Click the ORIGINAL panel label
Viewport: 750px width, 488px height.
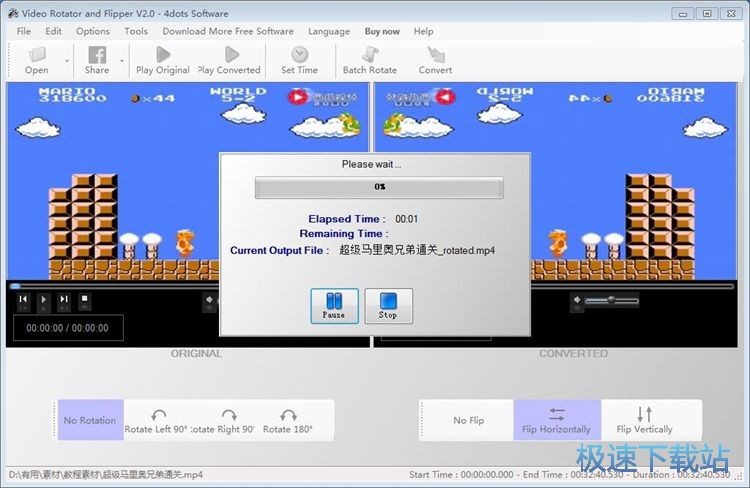coord(196,354)
